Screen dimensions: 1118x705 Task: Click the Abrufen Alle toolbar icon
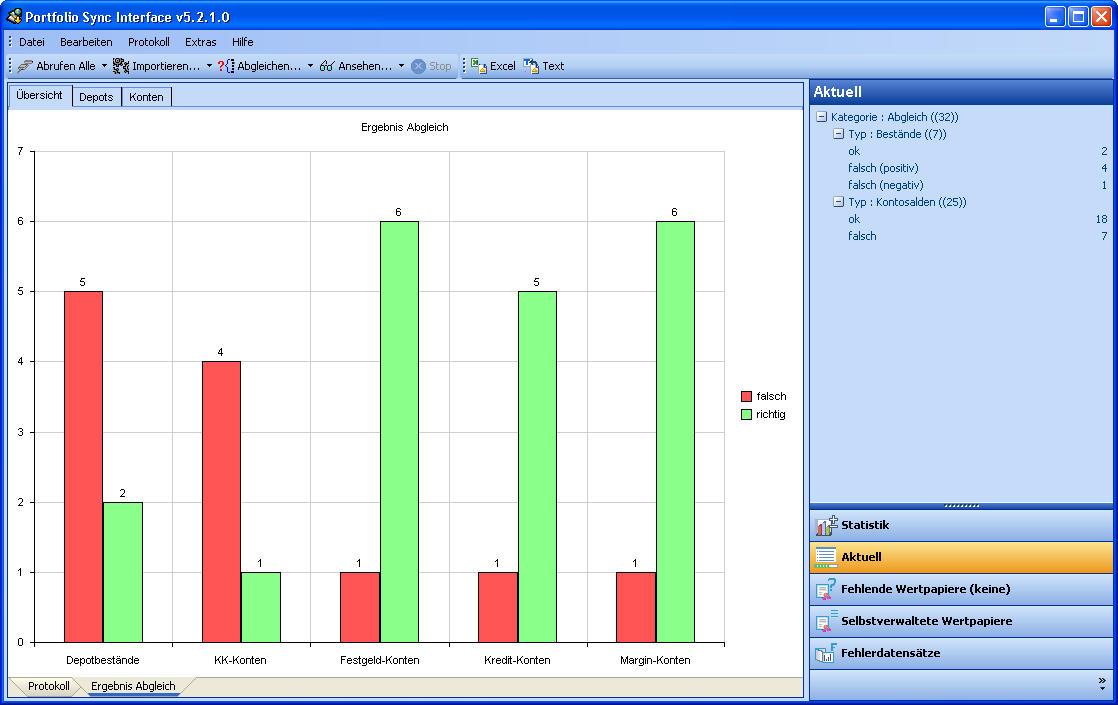coord(25,66)
